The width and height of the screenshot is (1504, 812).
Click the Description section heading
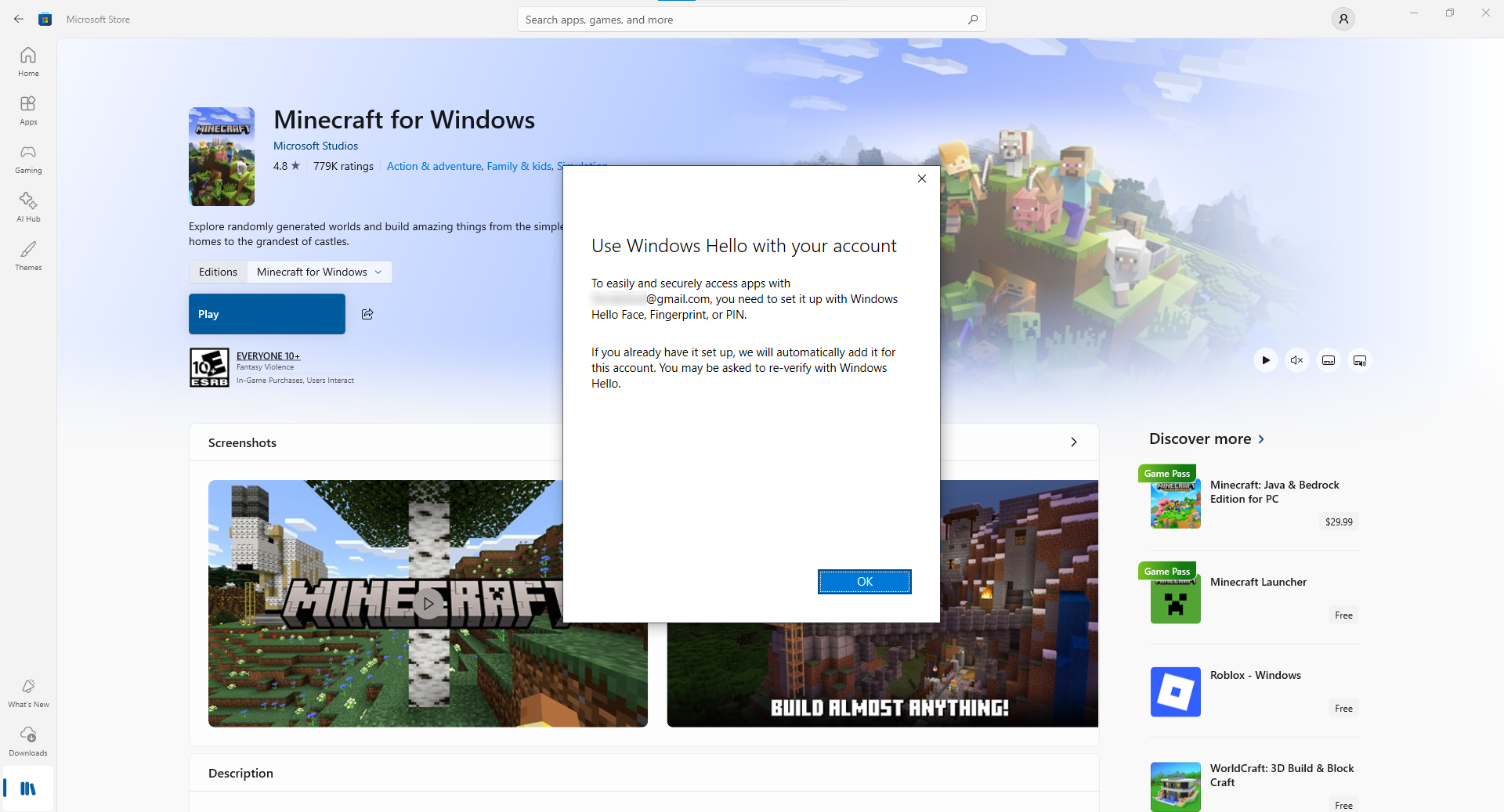pos(240,773)
